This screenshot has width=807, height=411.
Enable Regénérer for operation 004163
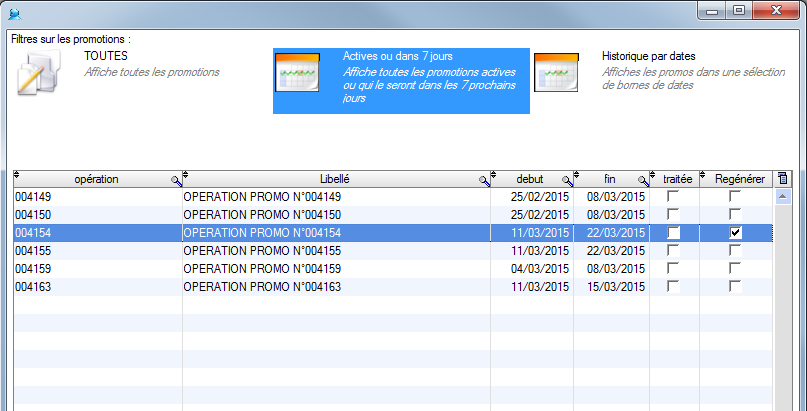[x=736, y=286]
